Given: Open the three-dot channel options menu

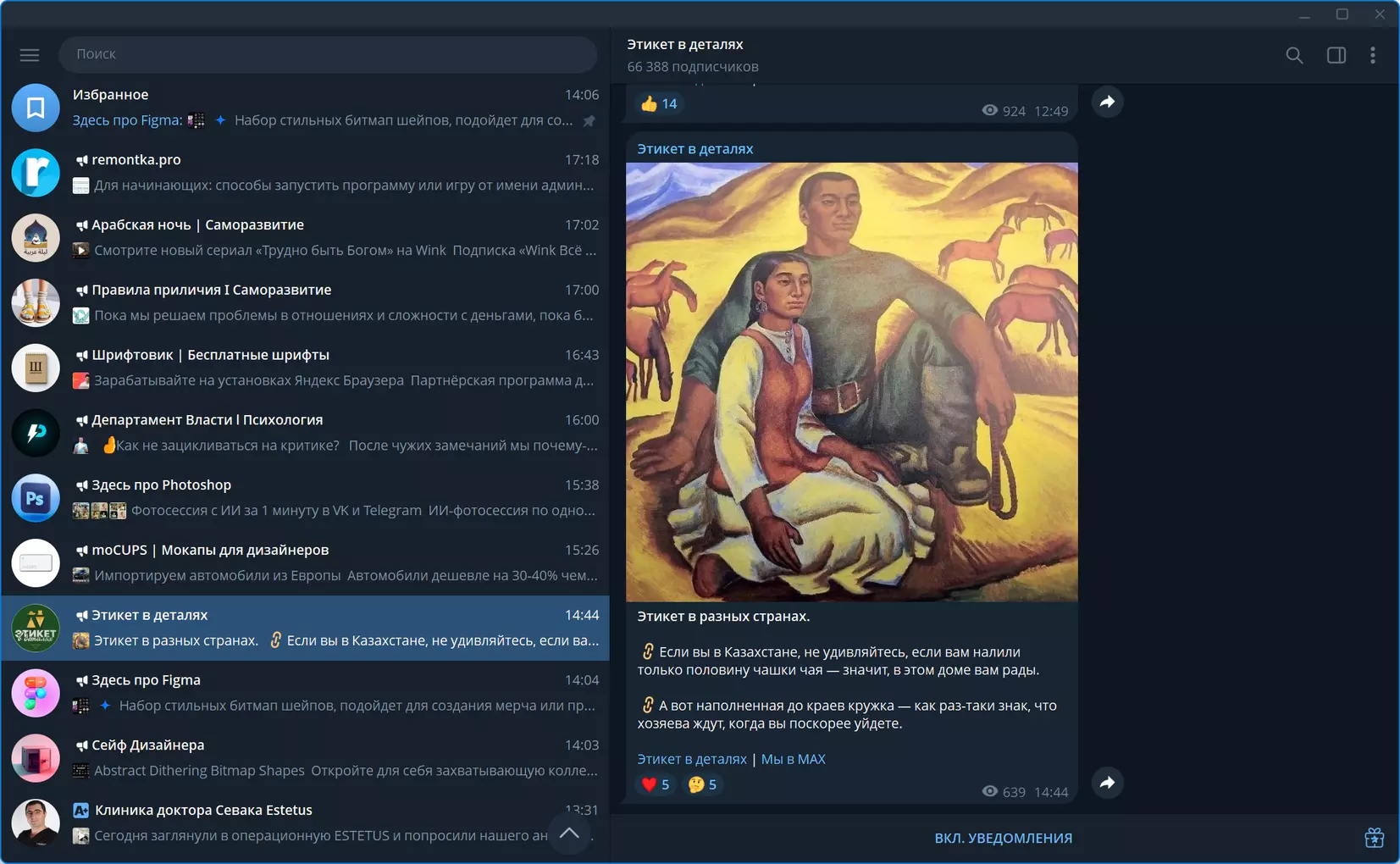Looking at the screenshot, I should pos(1373,55).
